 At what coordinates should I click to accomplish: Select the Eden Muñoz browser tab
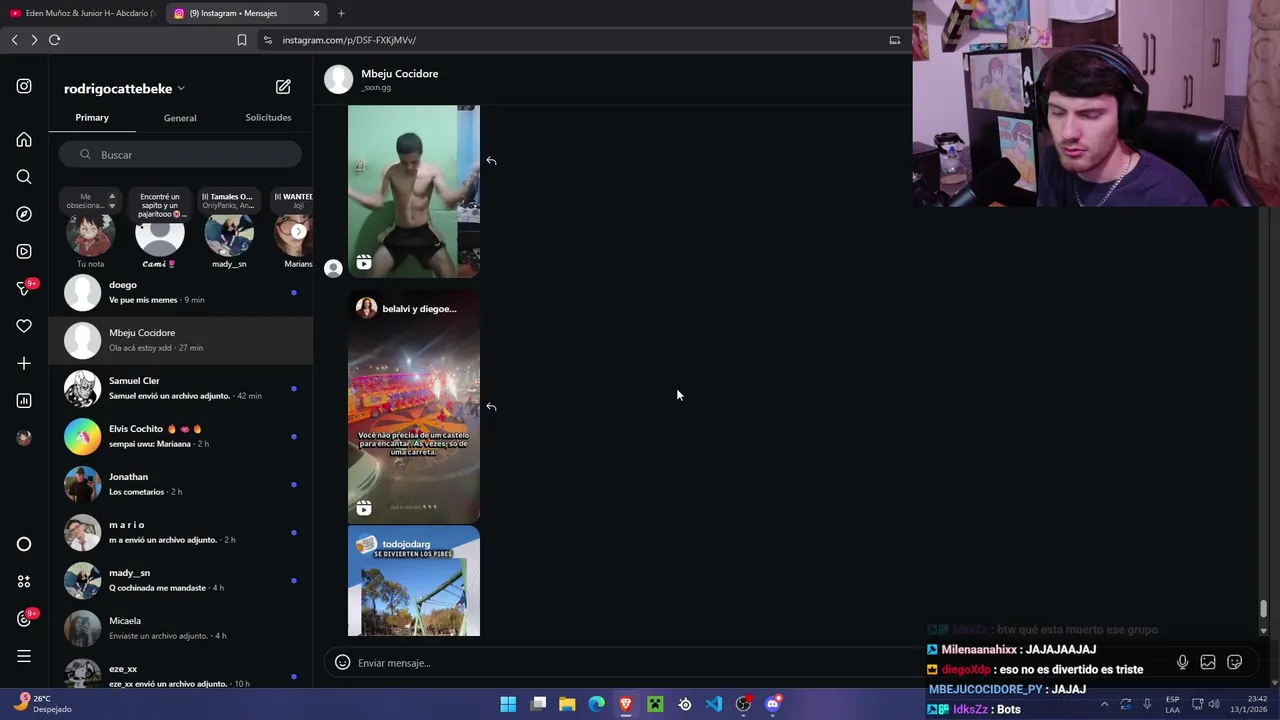click(82, 13)
